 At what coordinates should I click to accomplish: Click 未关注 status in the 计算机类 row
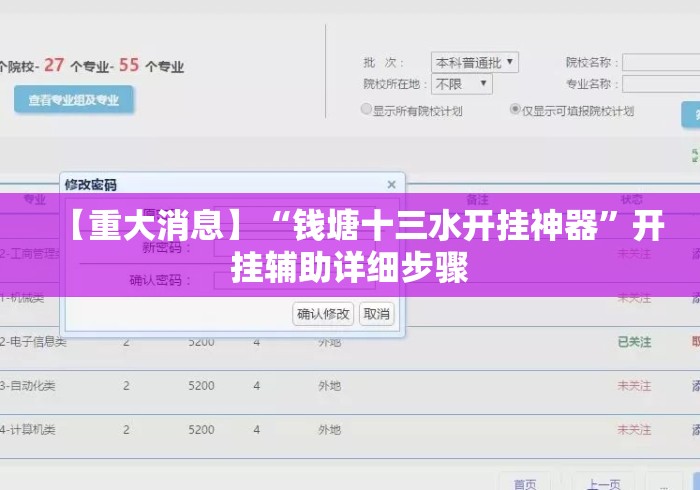pos(634,430)
